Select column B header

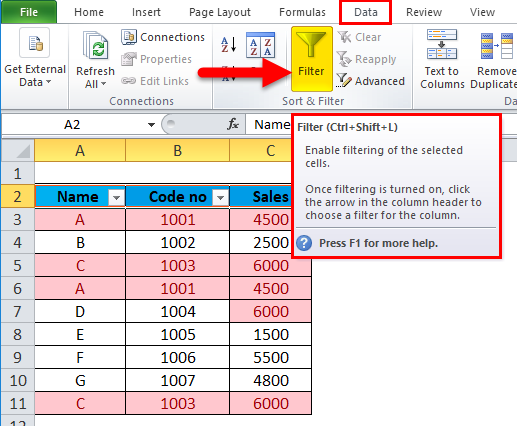177,151
